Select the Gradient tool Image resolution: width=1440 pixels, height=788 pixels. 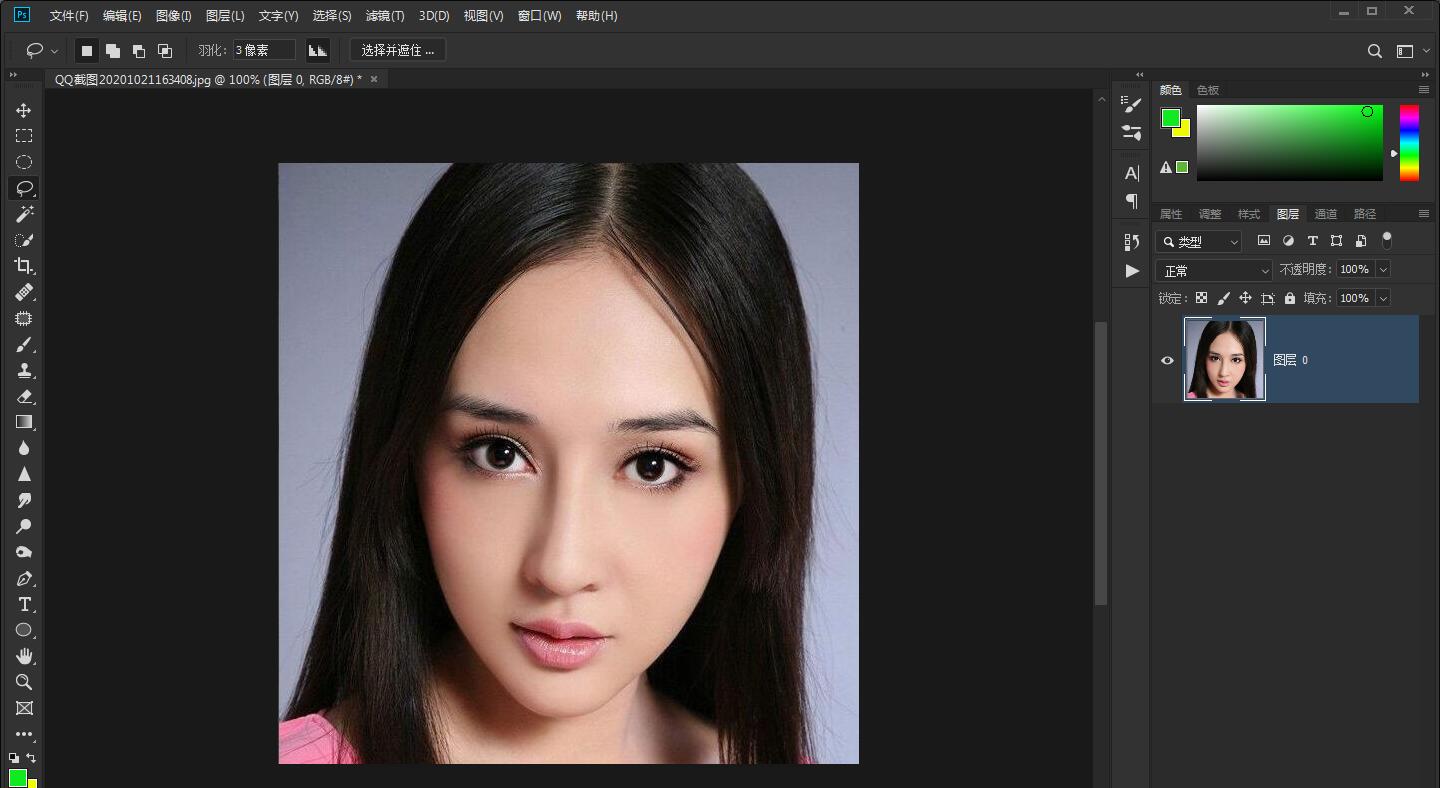click(24, 422)
